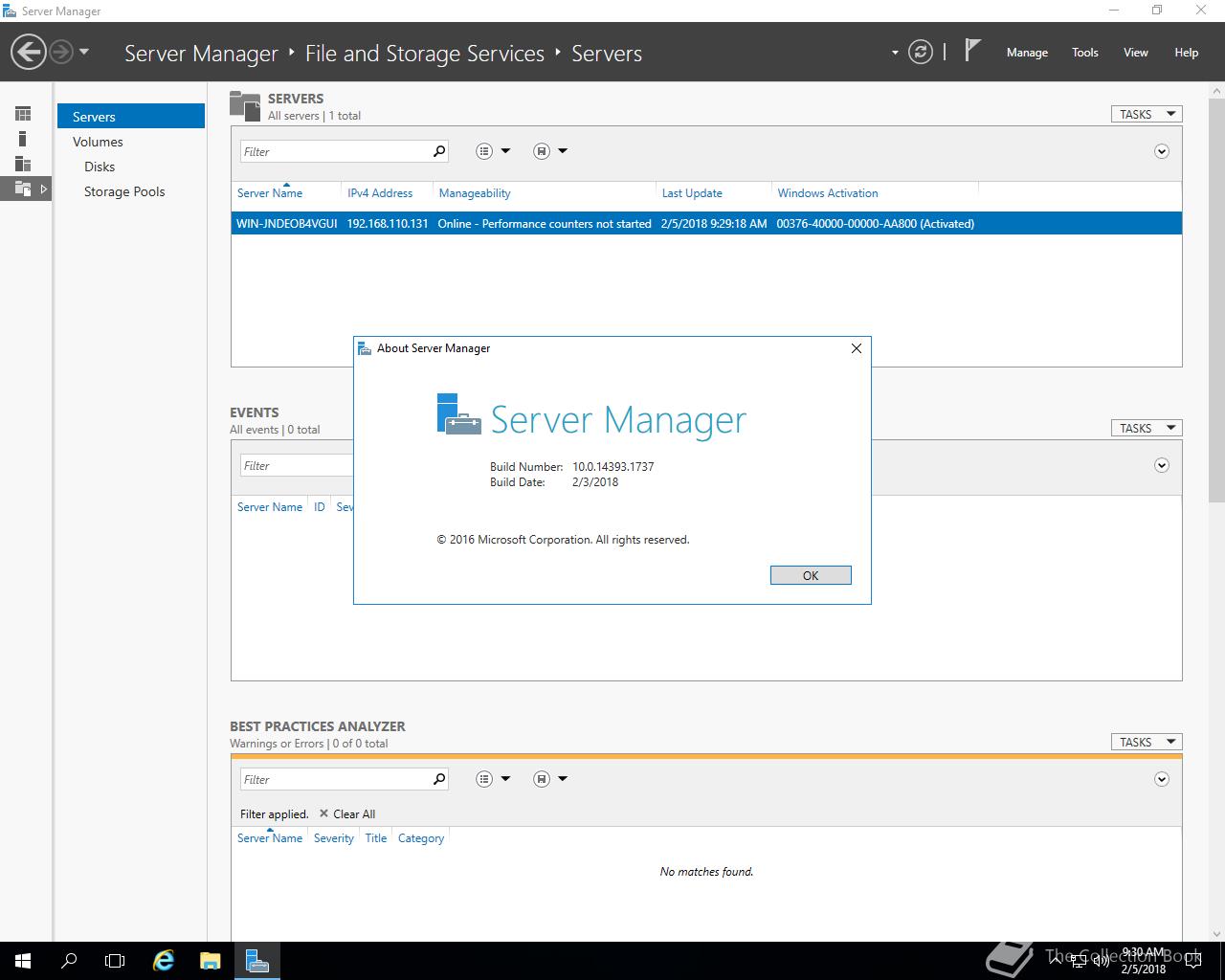The image size is (1225, 980).
Task: Sort events by Server Name column
Action: pos(270,507)
